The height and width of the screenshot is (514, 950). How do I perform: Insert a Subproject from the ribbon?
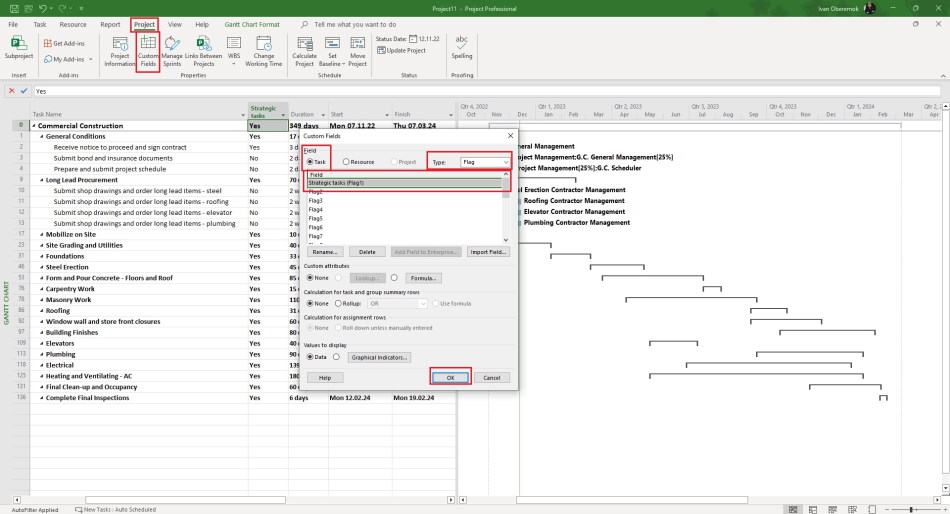click(x=19, y=48)
